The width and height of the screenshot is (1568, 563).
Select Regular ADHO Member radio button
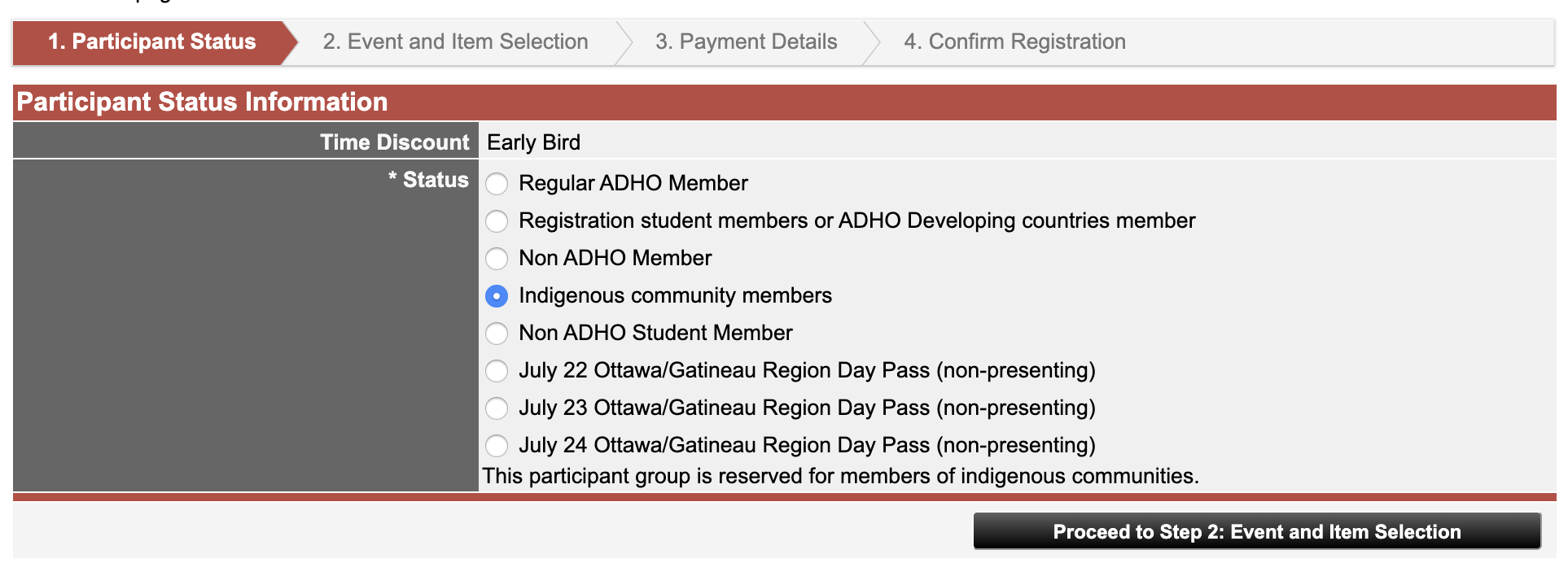click(497, 184)
